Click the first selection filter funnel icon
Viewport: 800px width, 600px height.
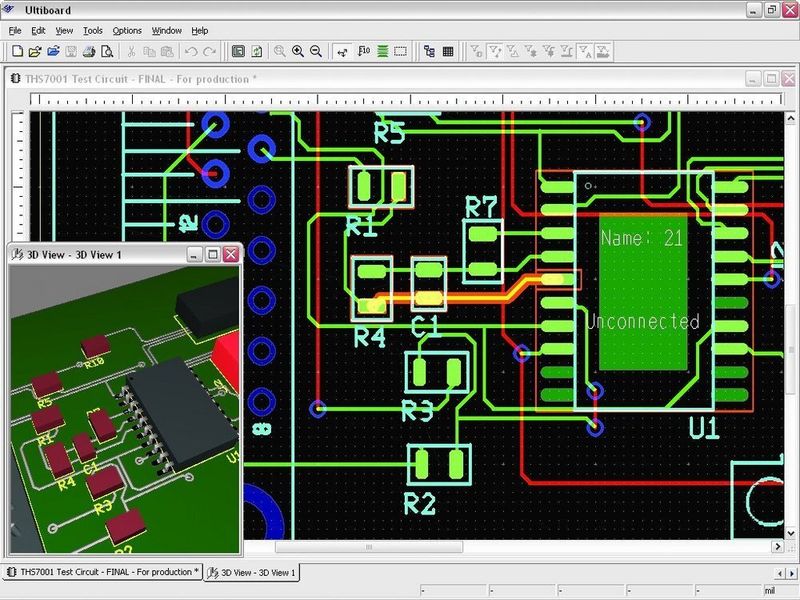click(x=476, y=51)
